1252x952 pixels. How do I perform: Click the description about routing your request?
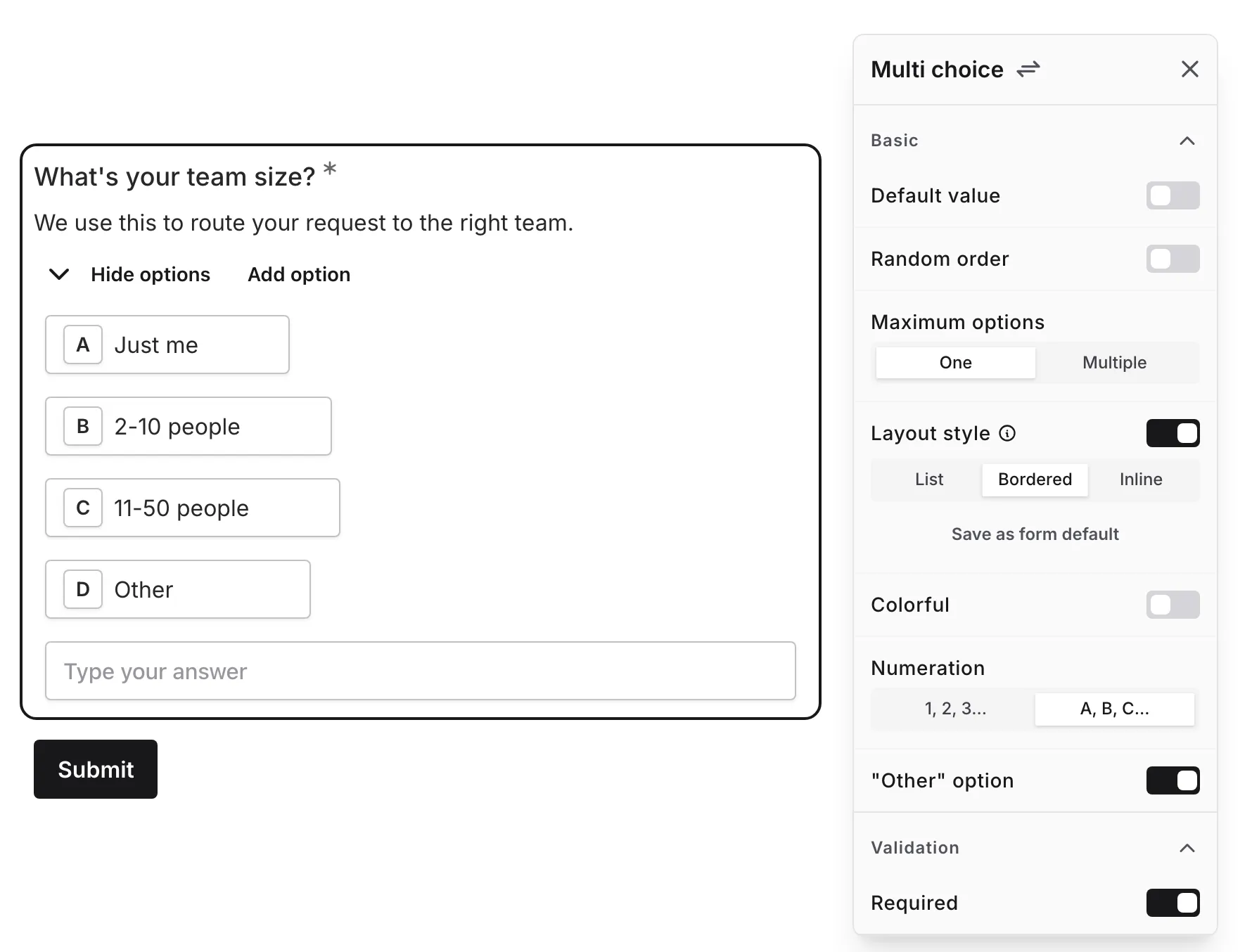[x=304, y=223]
